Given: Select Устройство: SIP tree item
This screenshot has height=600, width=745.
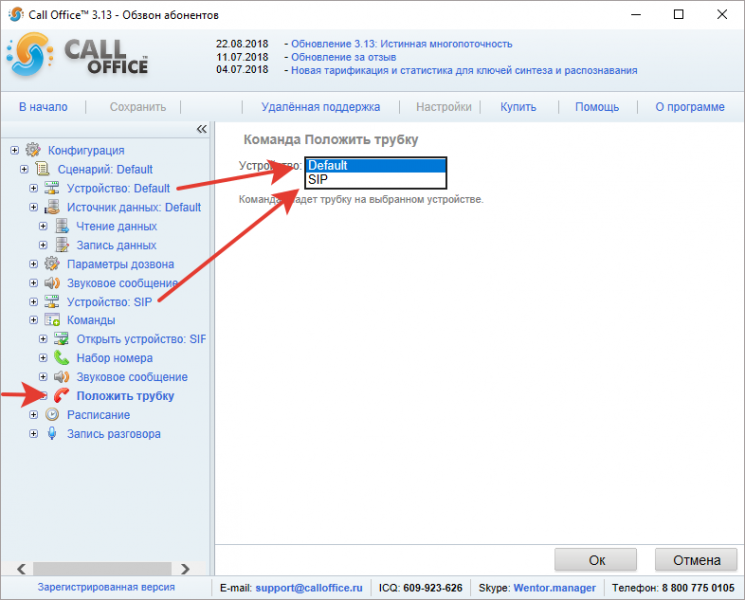Looking at the screenshot, I should click(x=109, y=302).
